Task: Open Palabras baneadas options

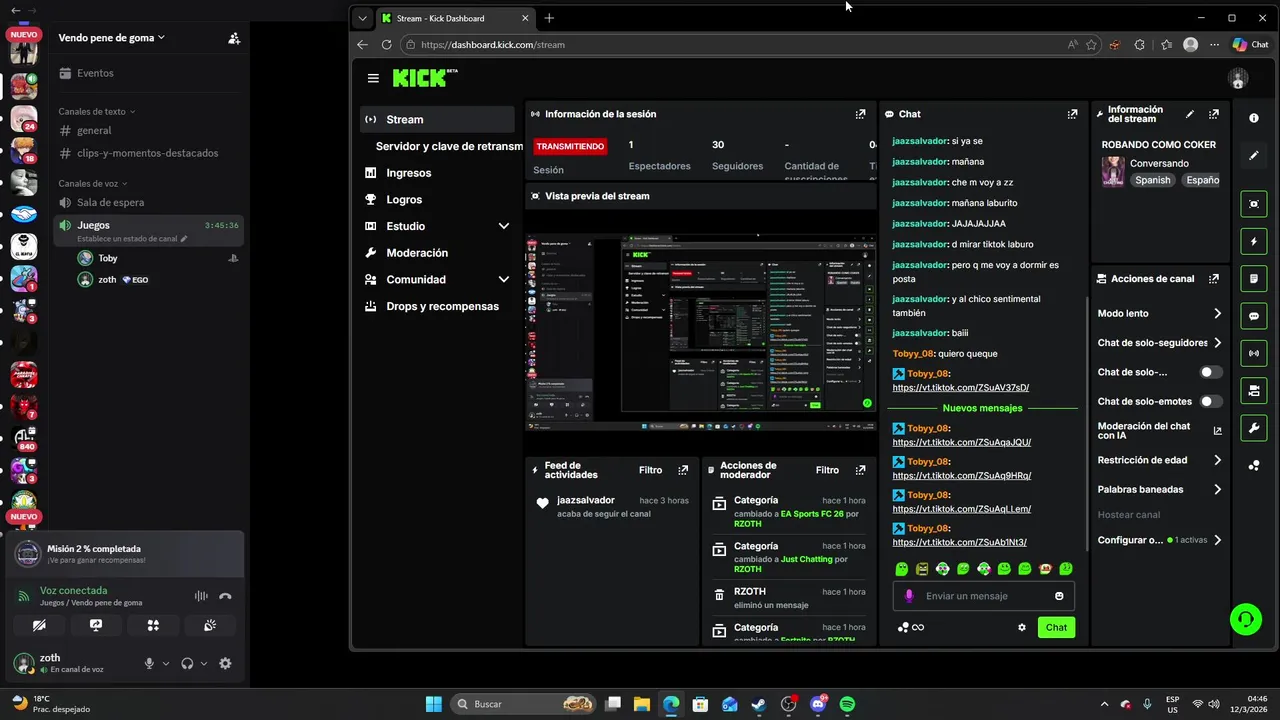Action: [1160, 490]
